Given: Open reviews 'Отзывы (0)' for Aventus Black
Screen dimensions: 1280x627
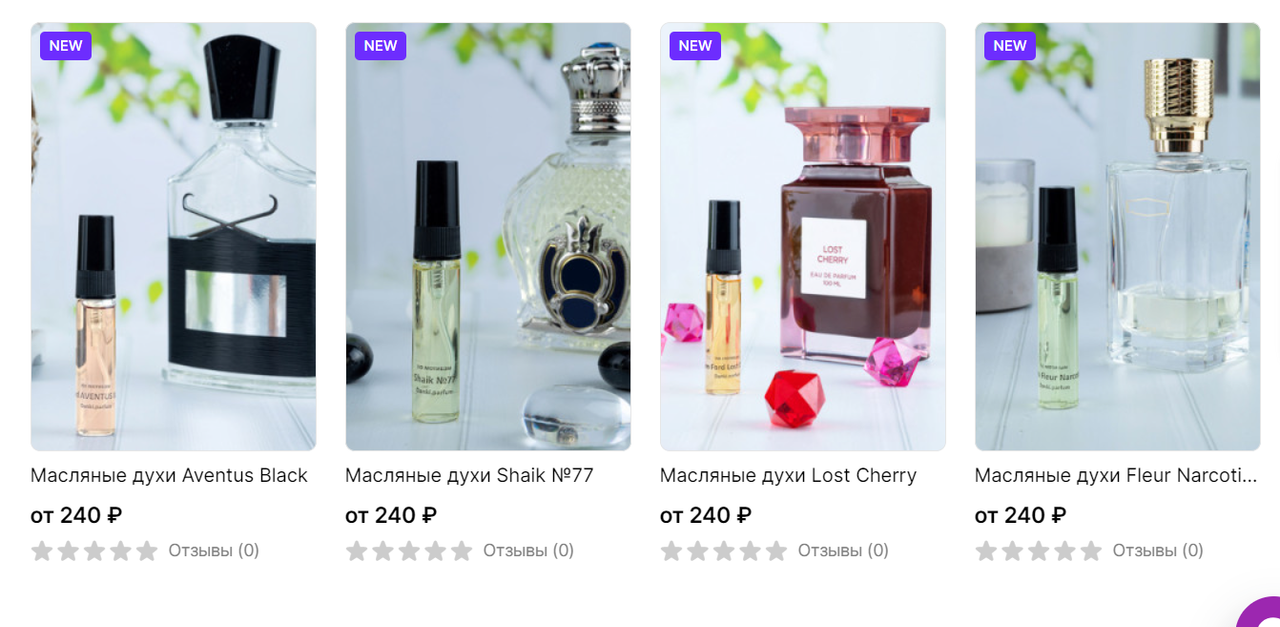Looking at the screenshot, I should (x=214, y=550).
